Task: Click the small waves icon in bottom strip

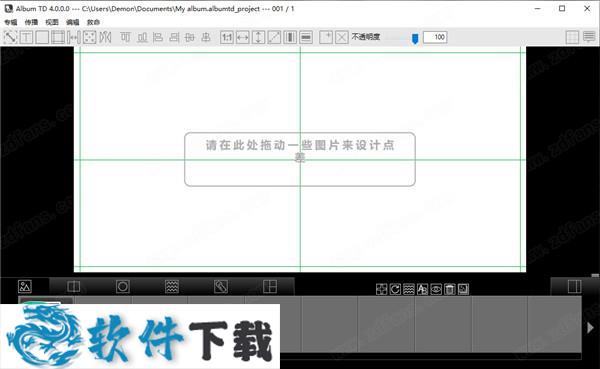Action: pyautogui.click(x=409, y=289)
